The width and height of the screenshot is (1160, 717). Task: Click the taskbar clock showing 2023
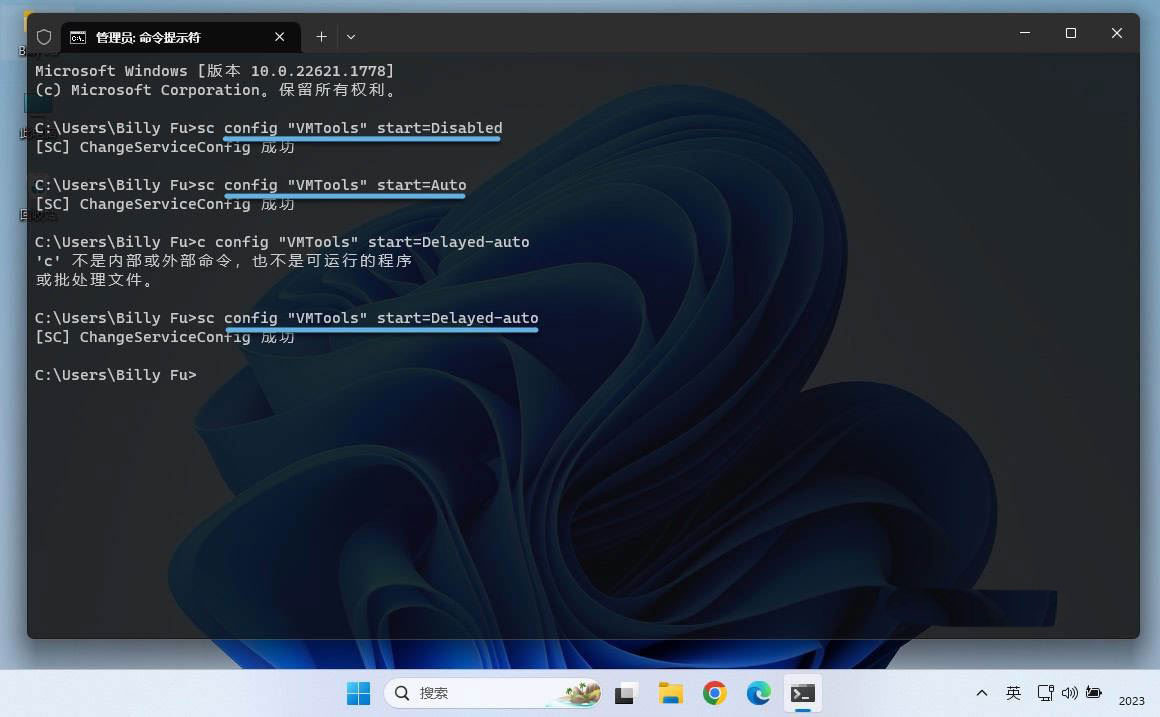1131,700
